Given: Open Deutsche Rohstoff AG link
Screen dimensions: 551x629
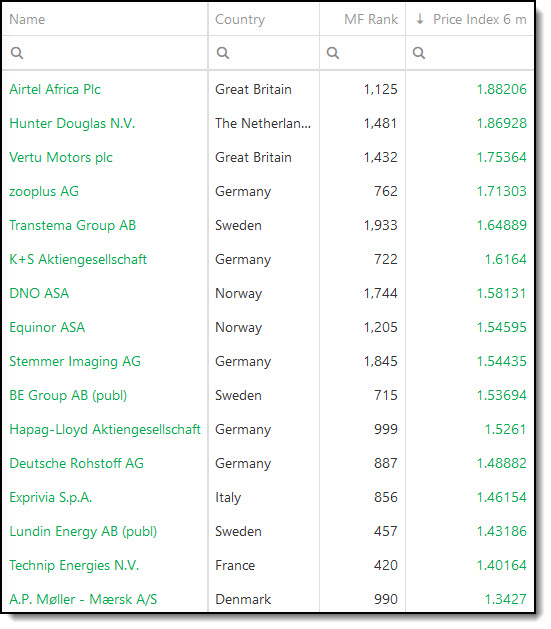Looking at the screenshot, I should click(77, 463).
